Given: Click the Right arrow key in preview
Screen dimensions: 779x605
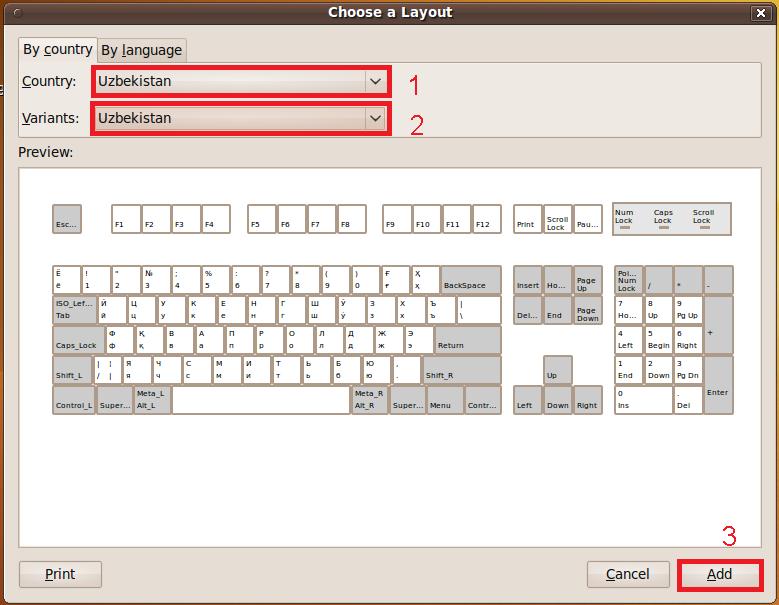Looking at the screenshot, I should point(588,400).
